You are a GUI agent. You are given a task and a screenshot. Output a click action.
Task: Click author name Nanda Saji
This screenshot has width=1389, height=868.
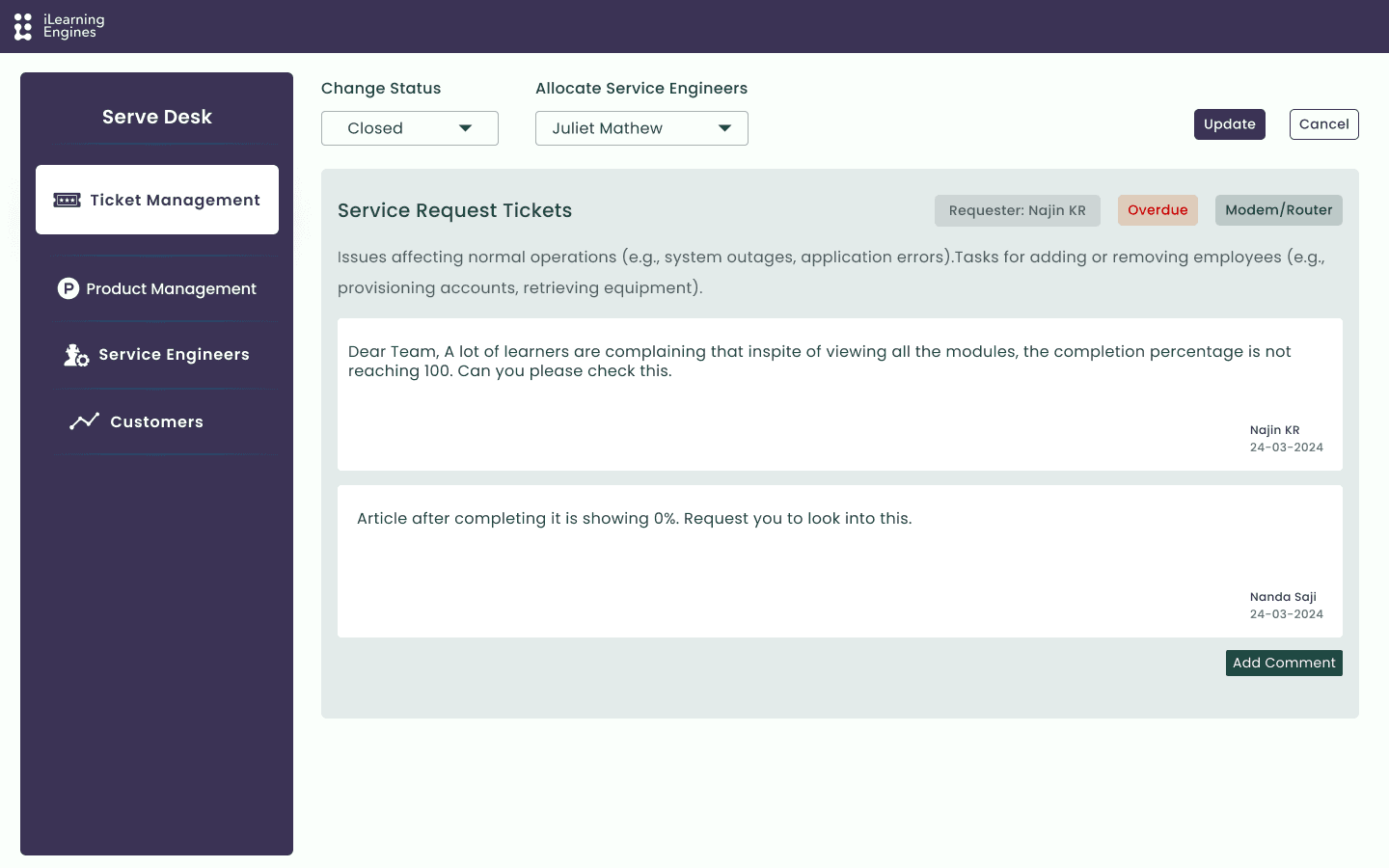pyautogui.click(x=1283, y=597)
